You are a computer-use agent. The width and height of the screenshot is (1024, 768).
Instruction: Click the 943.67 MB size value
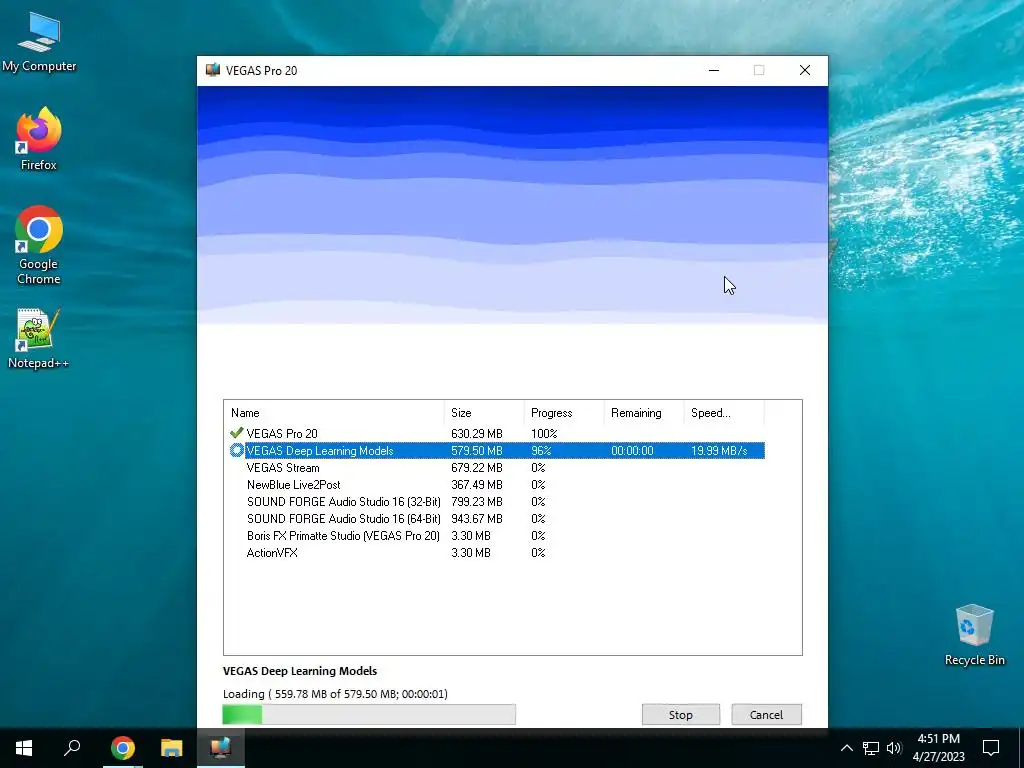[x=477, y=519]
